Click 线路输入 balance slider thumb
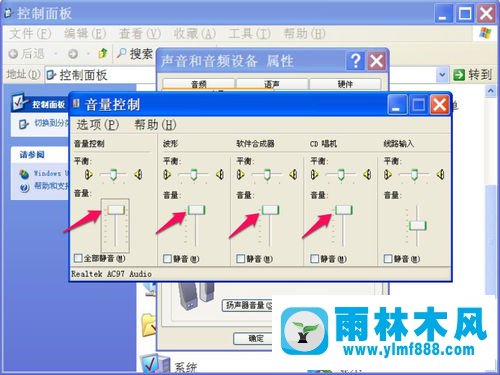 414,175
